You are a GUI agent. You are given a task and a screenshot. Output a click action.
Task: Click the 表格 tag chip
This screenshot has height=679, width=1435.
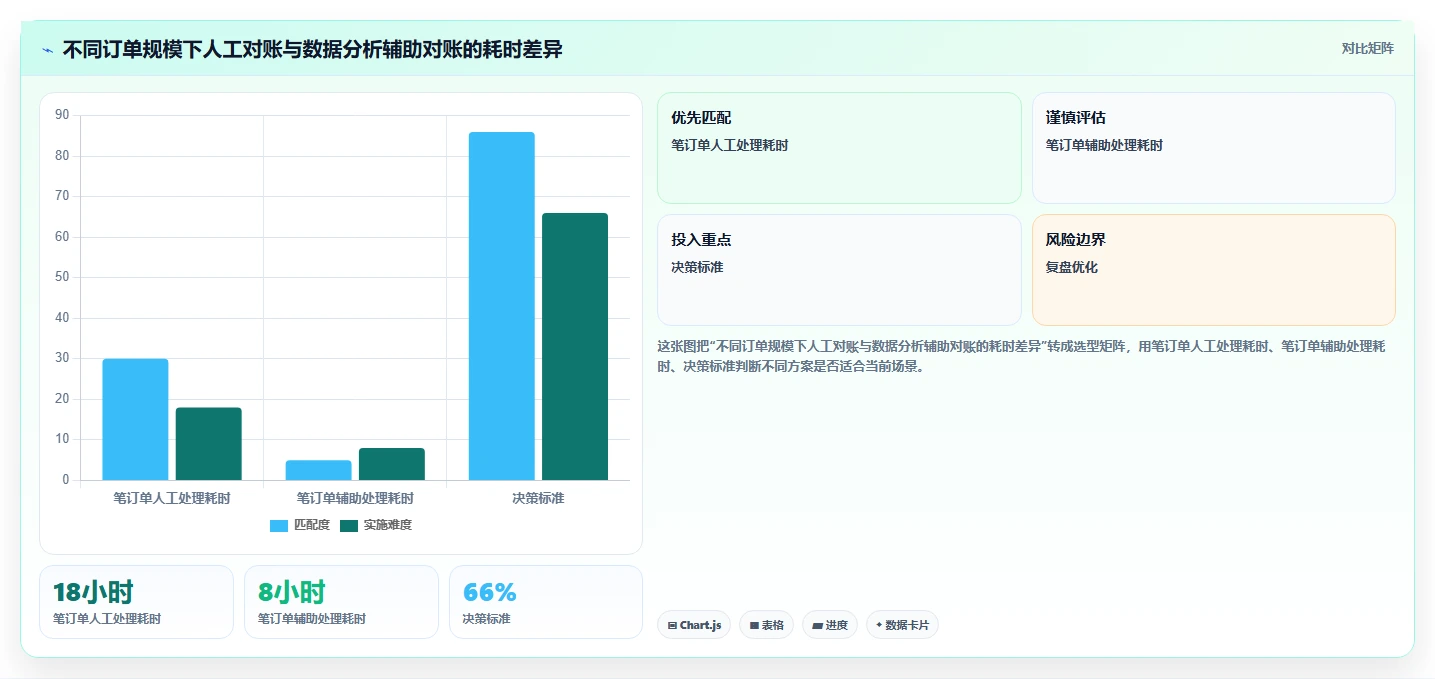pyautogui.click(x=766, y=625)
